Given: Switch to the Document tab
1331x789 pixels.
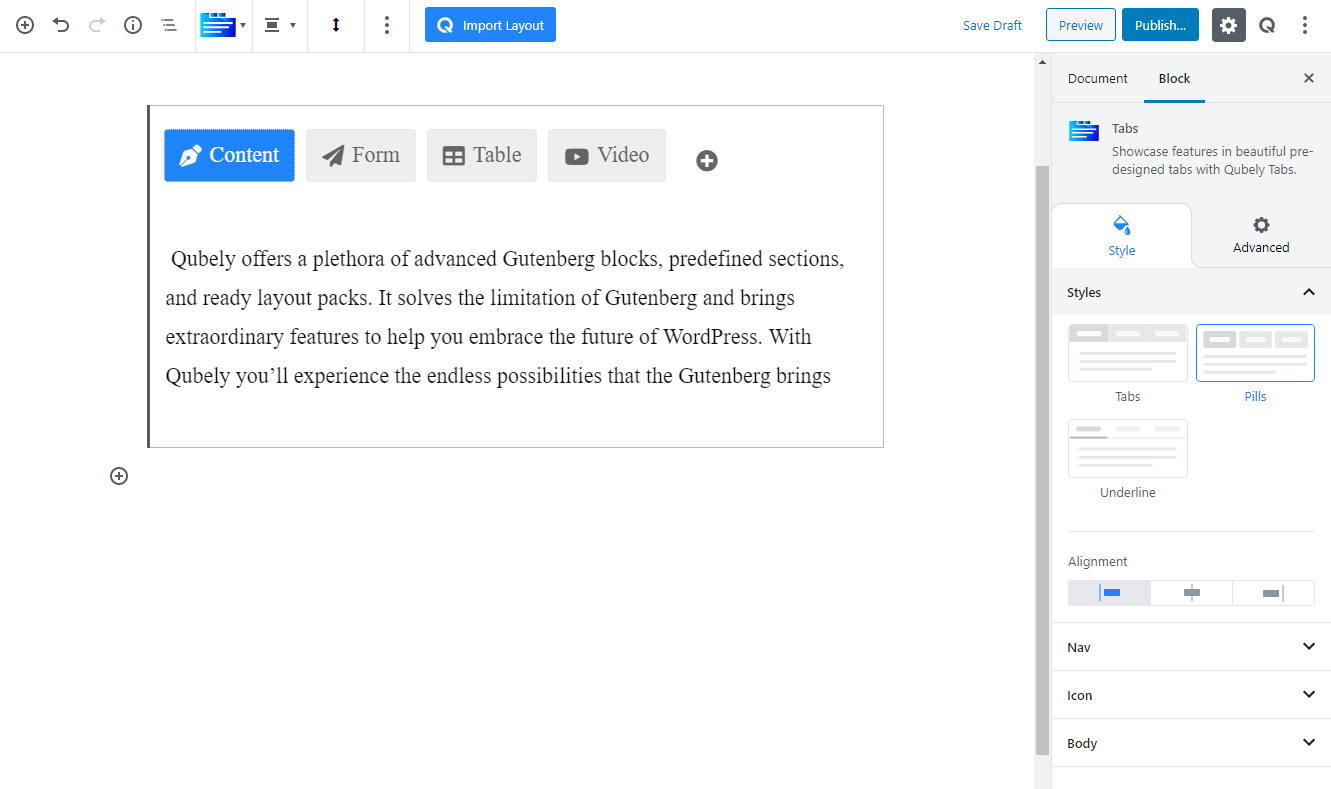Looking at the screenshot, I should point(1097,78).
